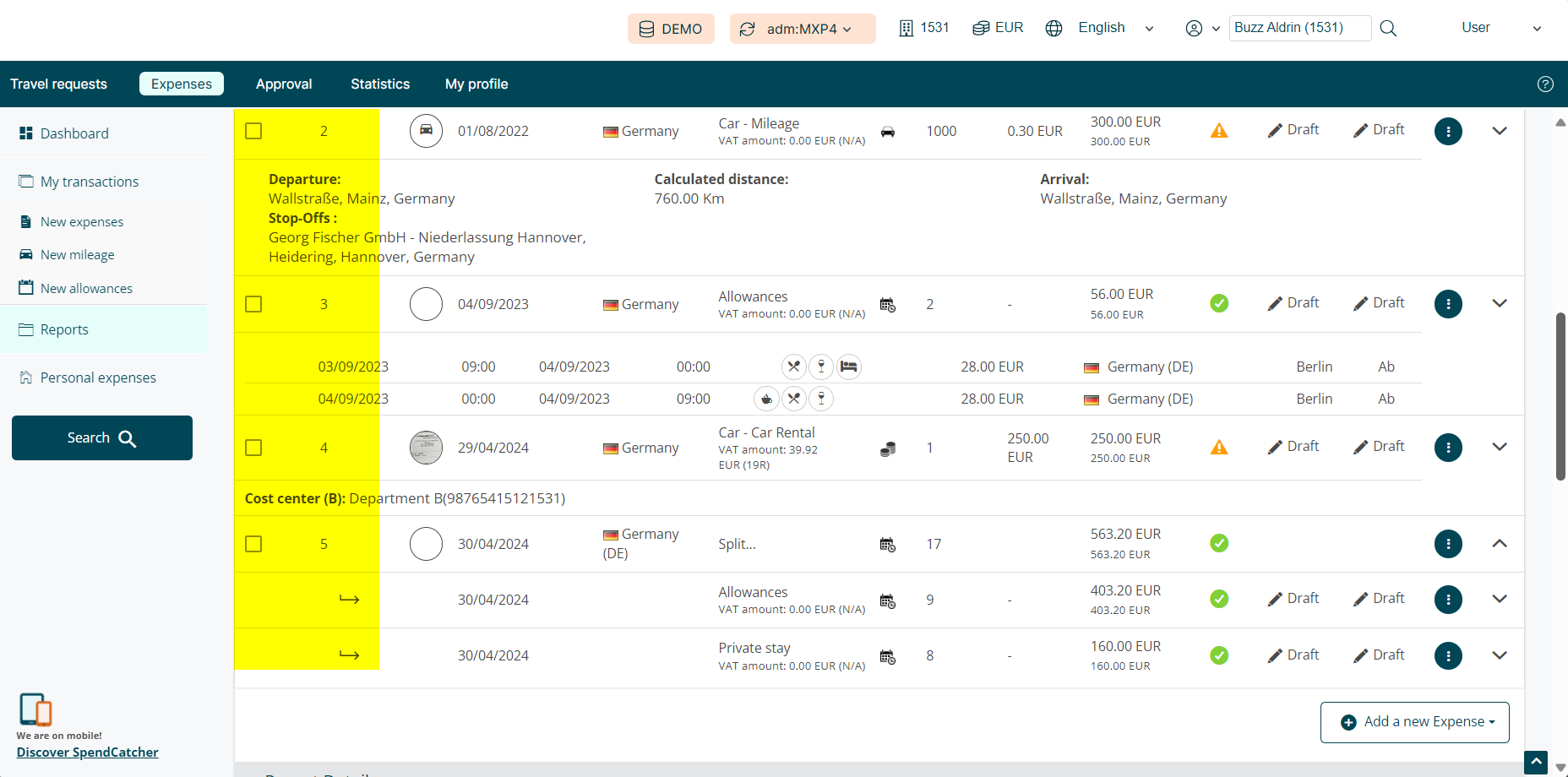The width and height of the screenshot is (1568, 777).
Task: Click the green checkmark on Private stay row
Action: pyautogui.click(x=1219, y=655)
